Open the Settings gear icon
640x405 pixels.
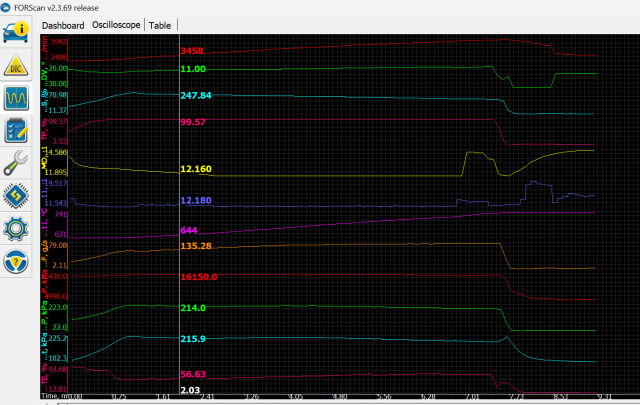pos(18,229)
